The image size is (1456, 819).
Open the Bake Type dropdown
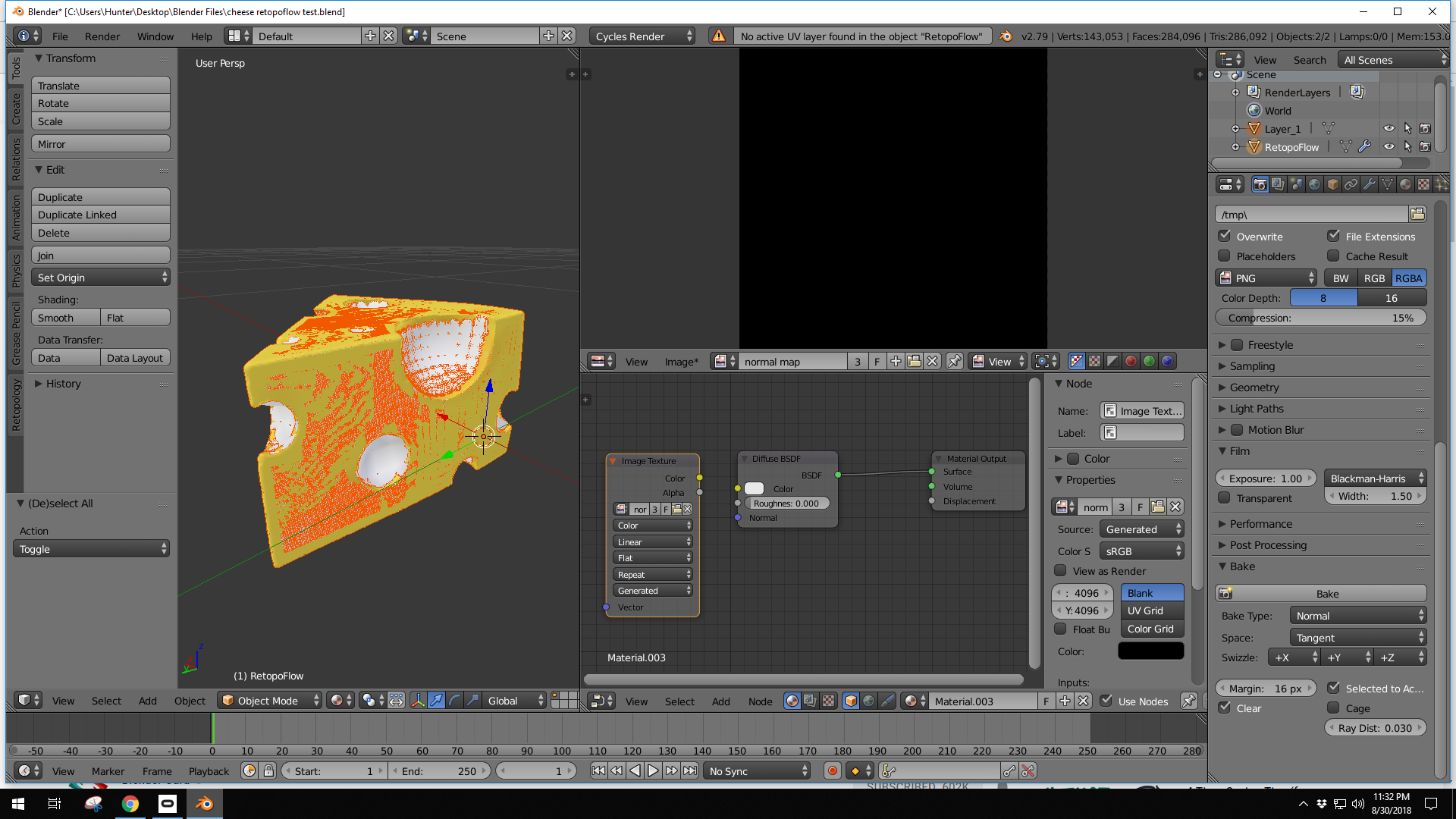tap(1357, 615)
